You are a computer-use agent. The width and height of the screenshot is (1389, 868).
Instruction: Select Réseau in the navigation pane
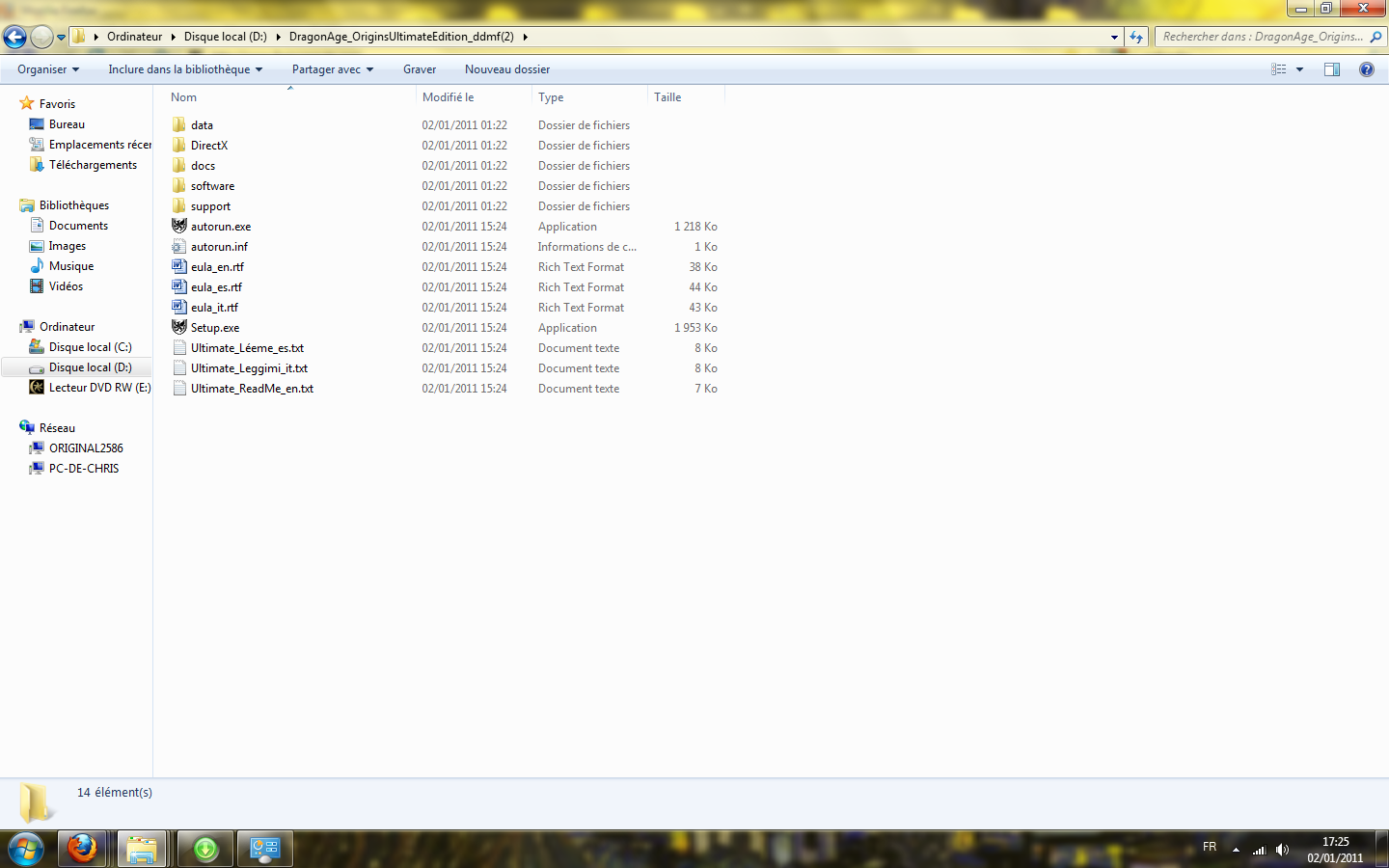coord(57,428)
